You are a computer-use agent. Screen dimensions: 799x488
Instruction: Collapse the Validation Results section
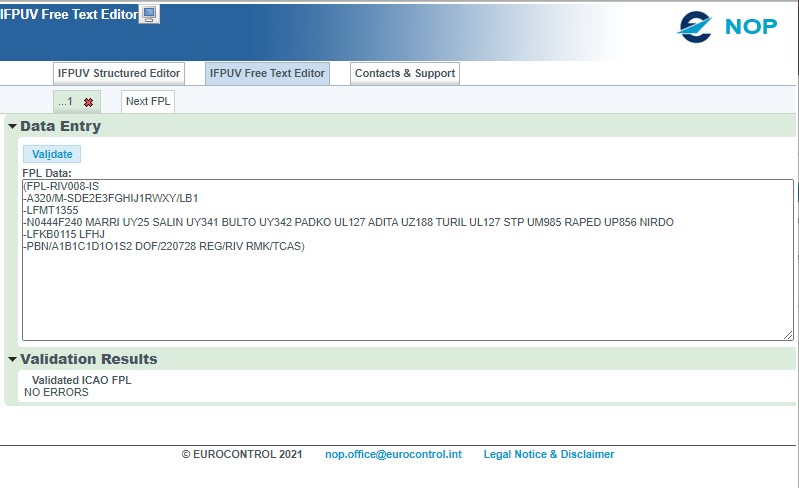point(13,359)
